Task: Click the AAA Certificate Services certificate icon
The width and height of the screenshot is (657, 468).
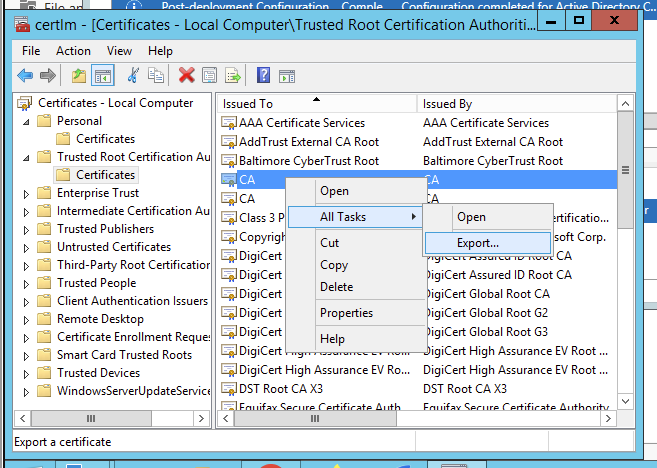Action: tap(229, 123)
